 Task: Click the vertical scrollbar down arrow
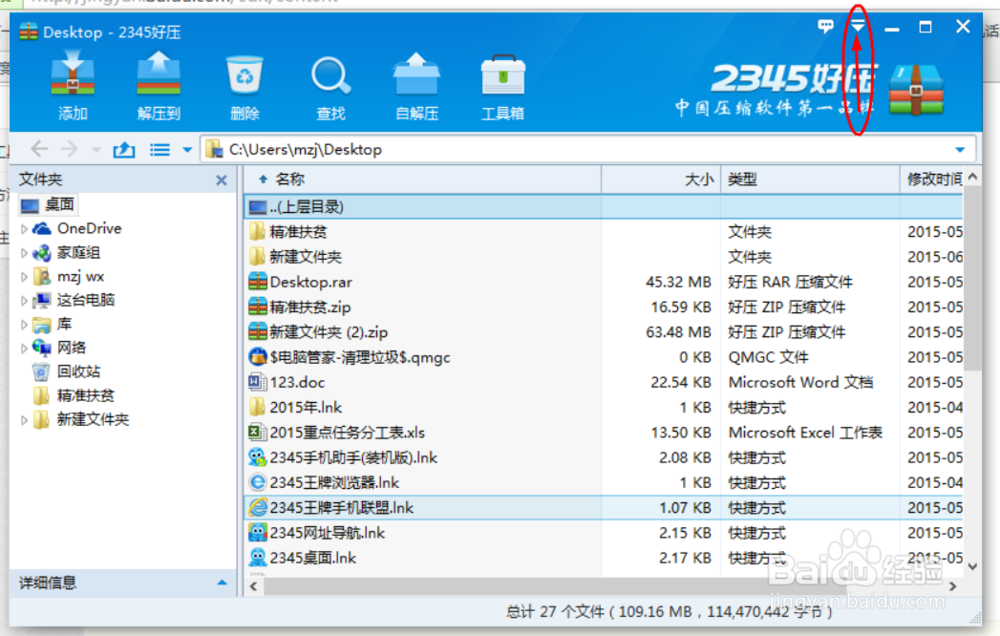point(973,566)
